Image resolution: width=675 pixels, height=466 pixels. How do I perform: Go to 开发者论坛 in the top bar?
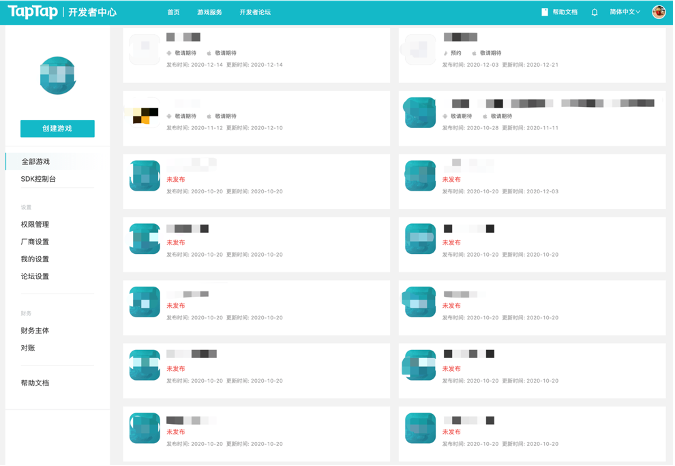coord(255,12)
